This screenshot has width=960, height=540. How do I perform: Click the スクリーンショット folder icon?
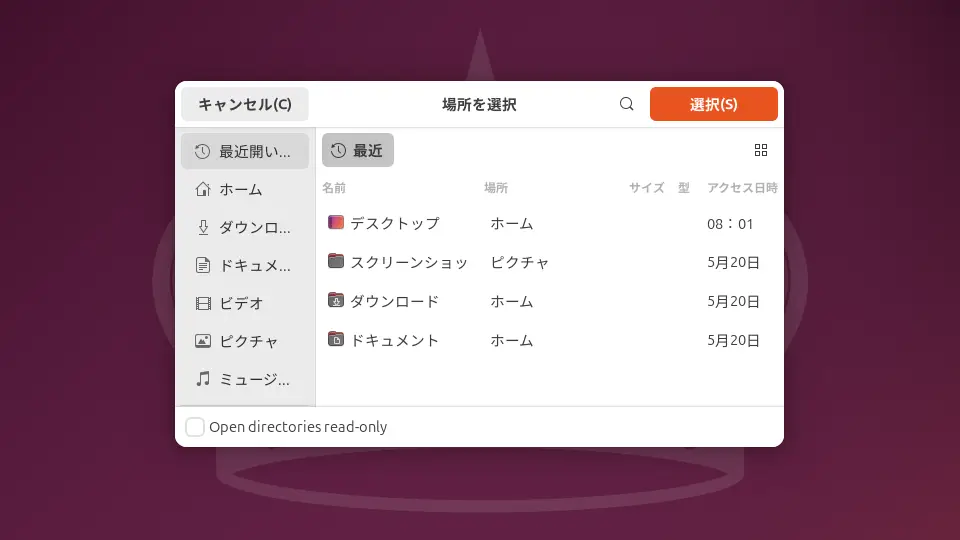coord(336,261)
